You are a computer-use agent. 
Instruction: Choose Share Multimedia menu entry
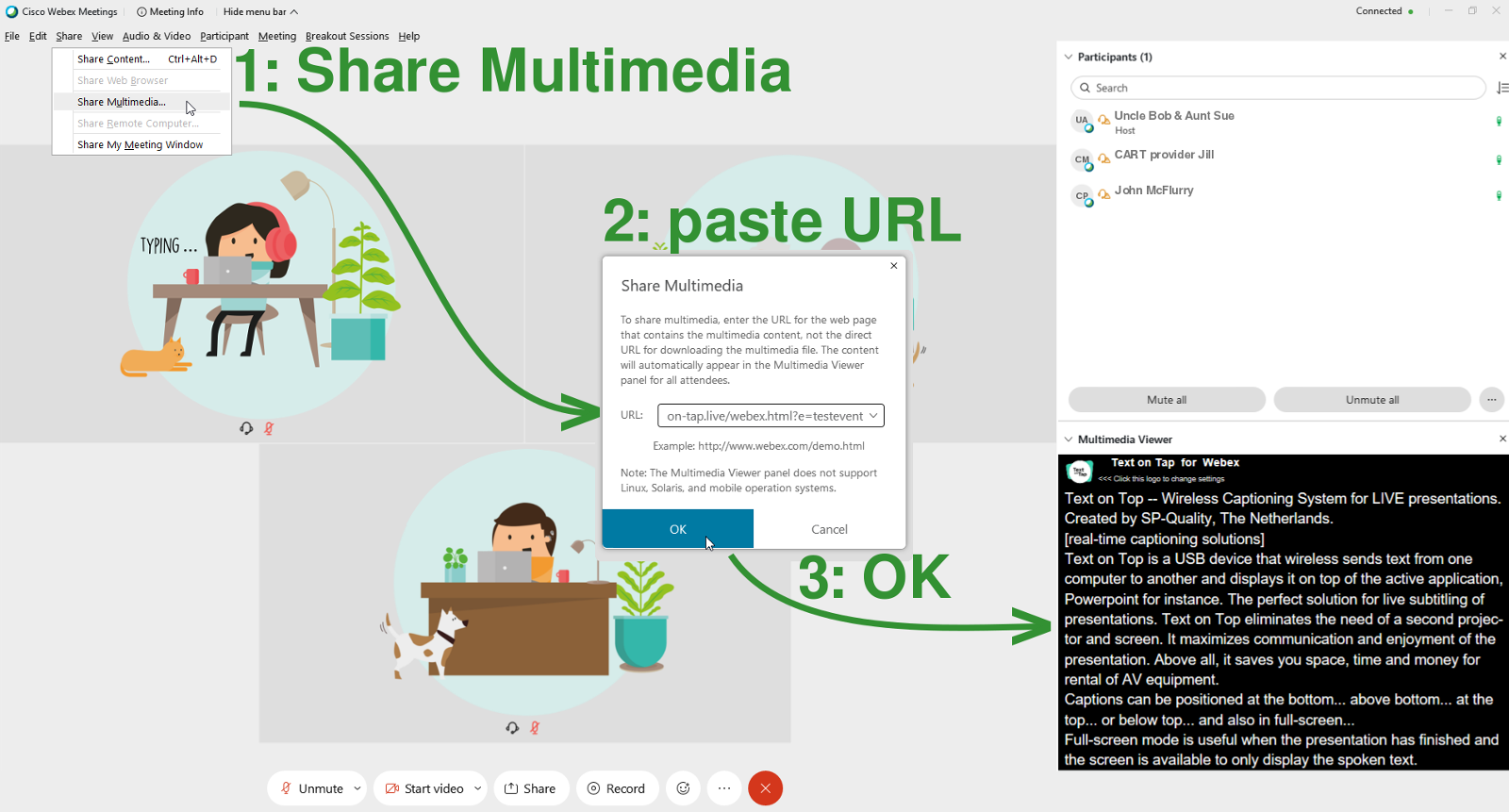(x=141, y=102)
